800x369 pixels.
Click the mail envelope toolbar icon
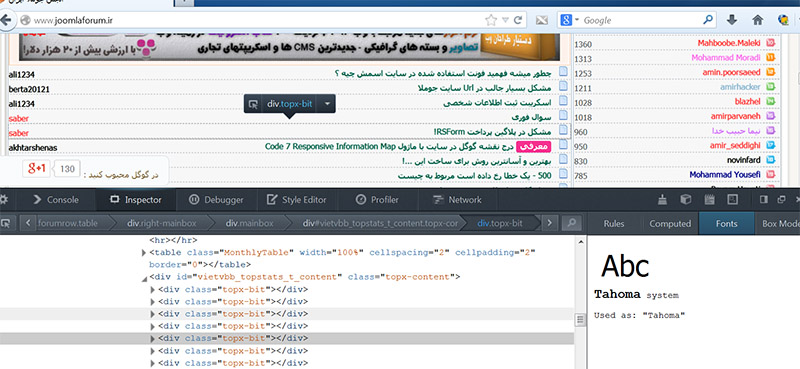tap(541, 20)
